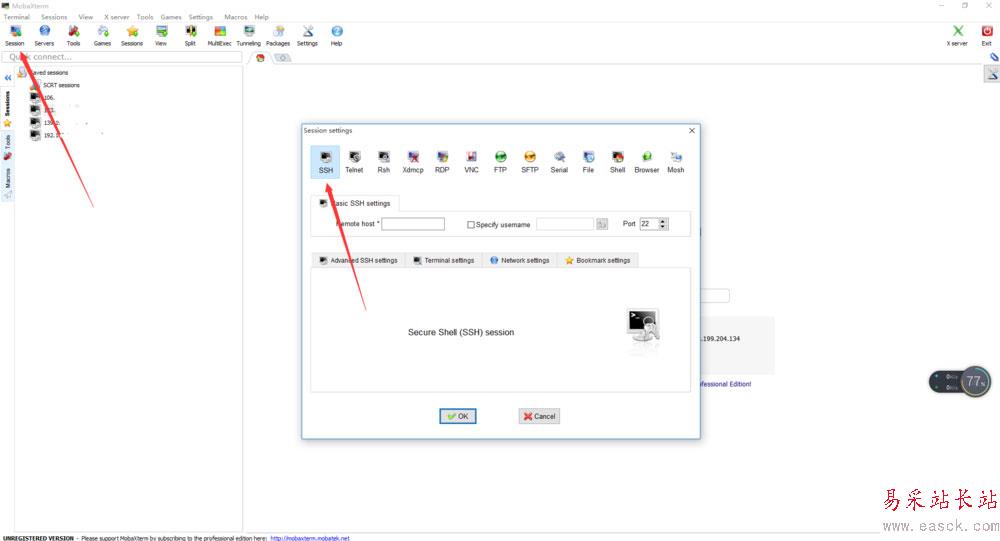Open the Tools vertical sidebar tab
Viewport: 1000px width, 541px height.
click(x=8, y=146)
